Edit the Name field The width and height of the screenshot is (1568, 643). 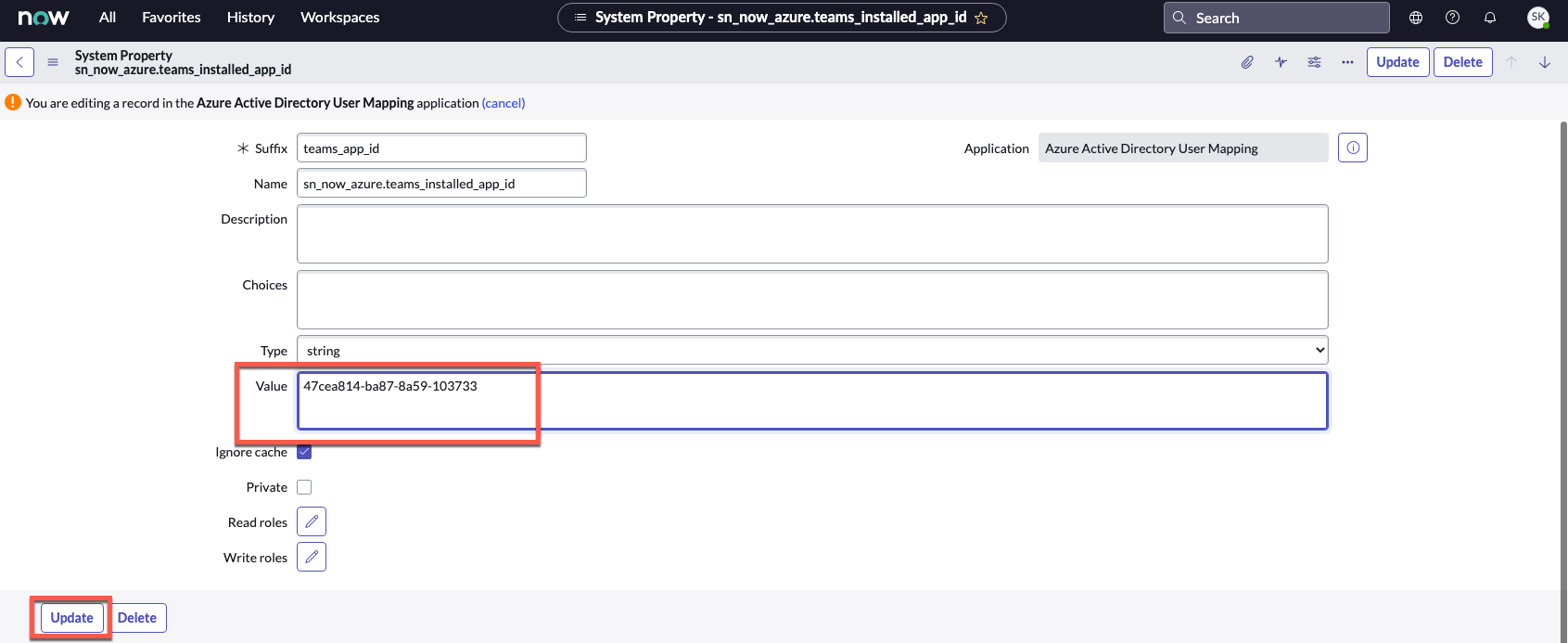tap(441, 184)
